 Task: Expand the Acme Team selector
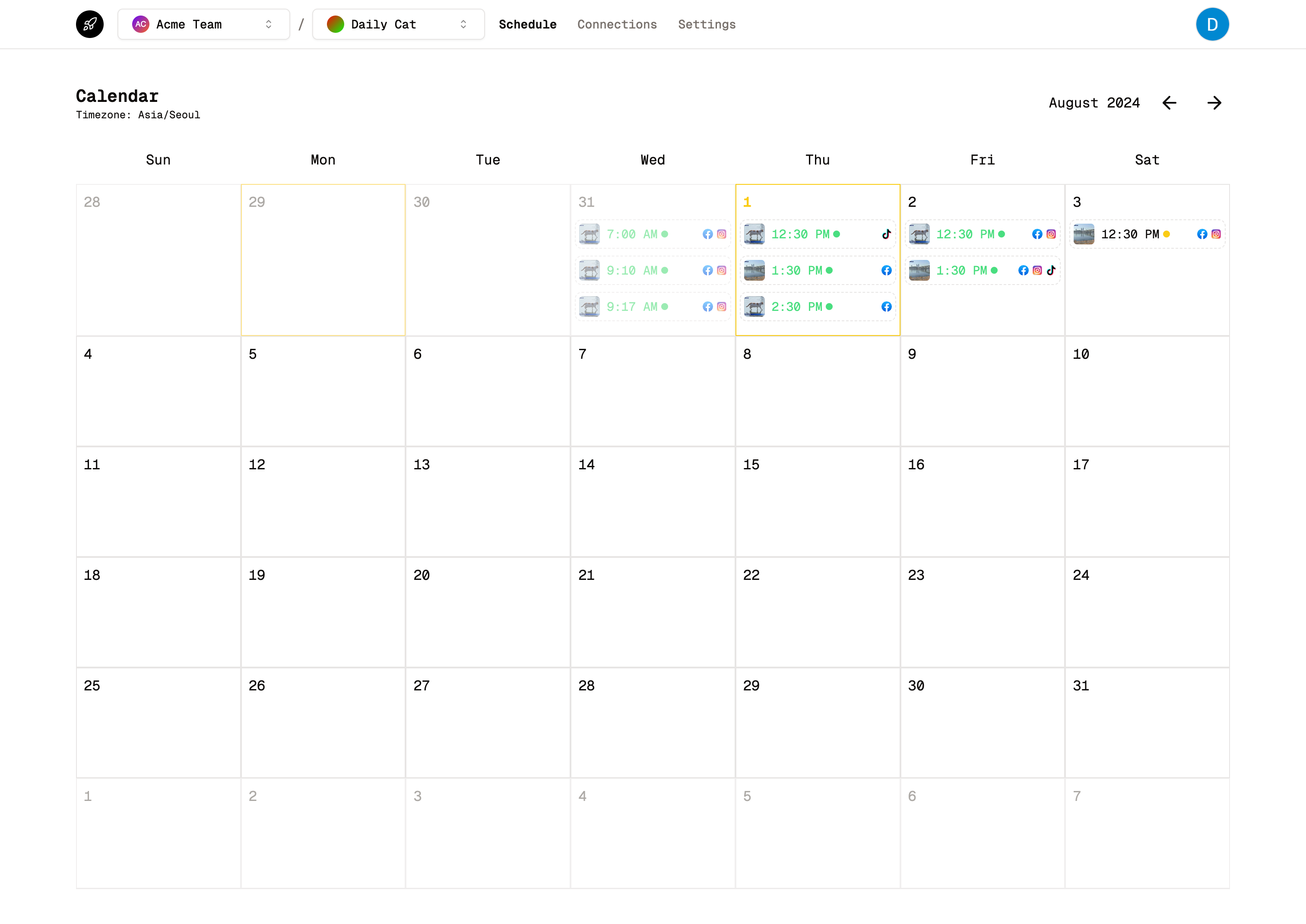coord(203,25)
